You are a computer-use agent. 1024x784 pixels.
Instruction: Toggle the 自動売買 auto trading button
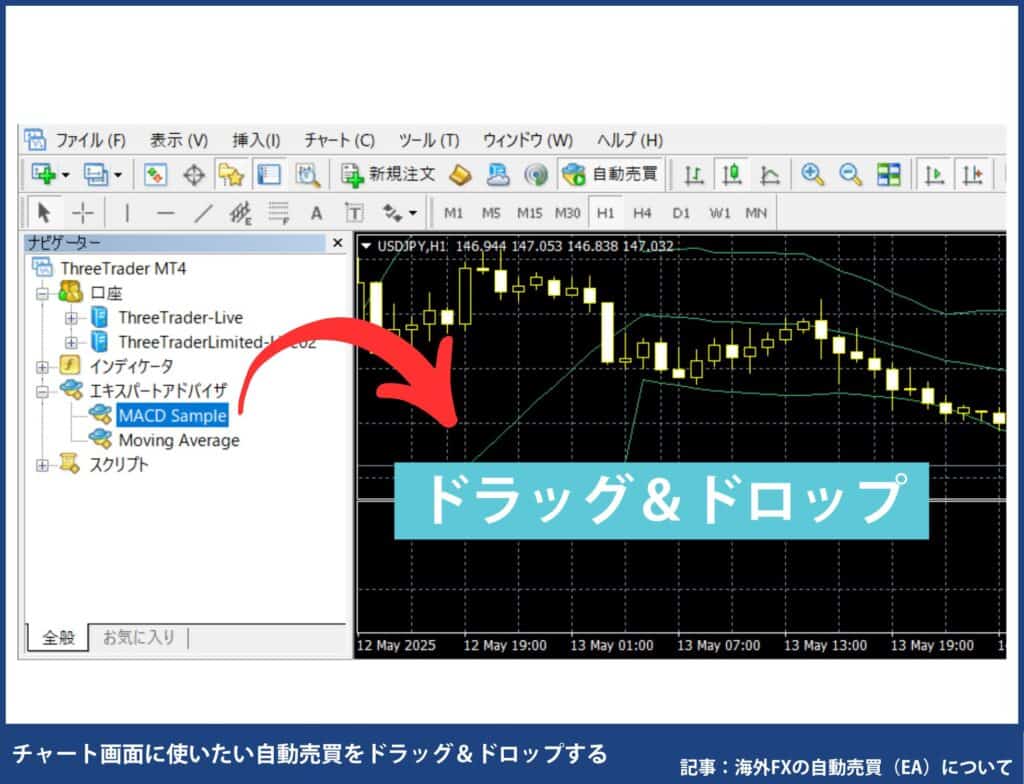[611, 175]
